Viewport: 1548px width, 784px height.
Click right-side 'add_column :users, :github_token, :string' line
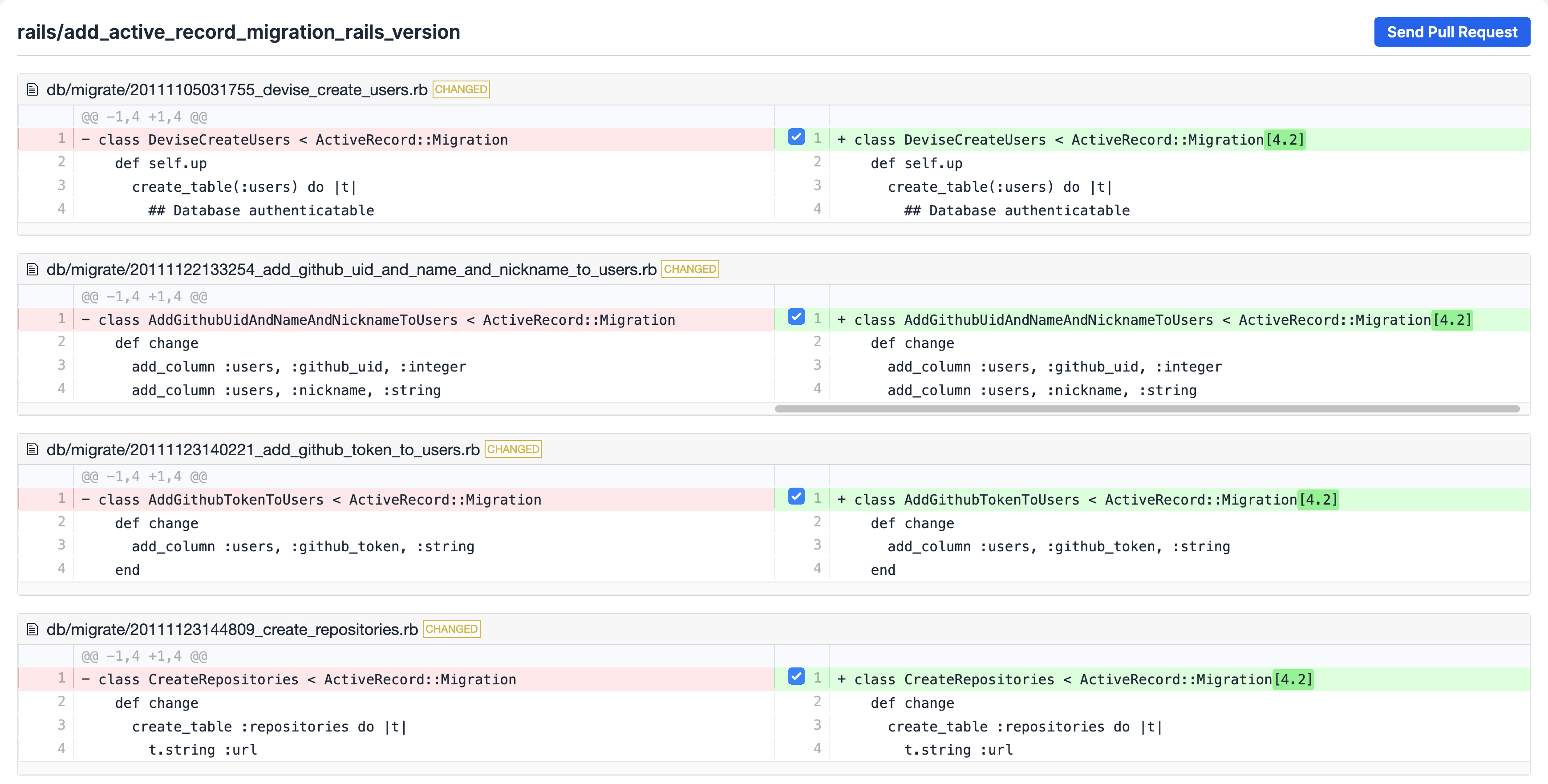pyautogui.click(x=1059, y=547)
